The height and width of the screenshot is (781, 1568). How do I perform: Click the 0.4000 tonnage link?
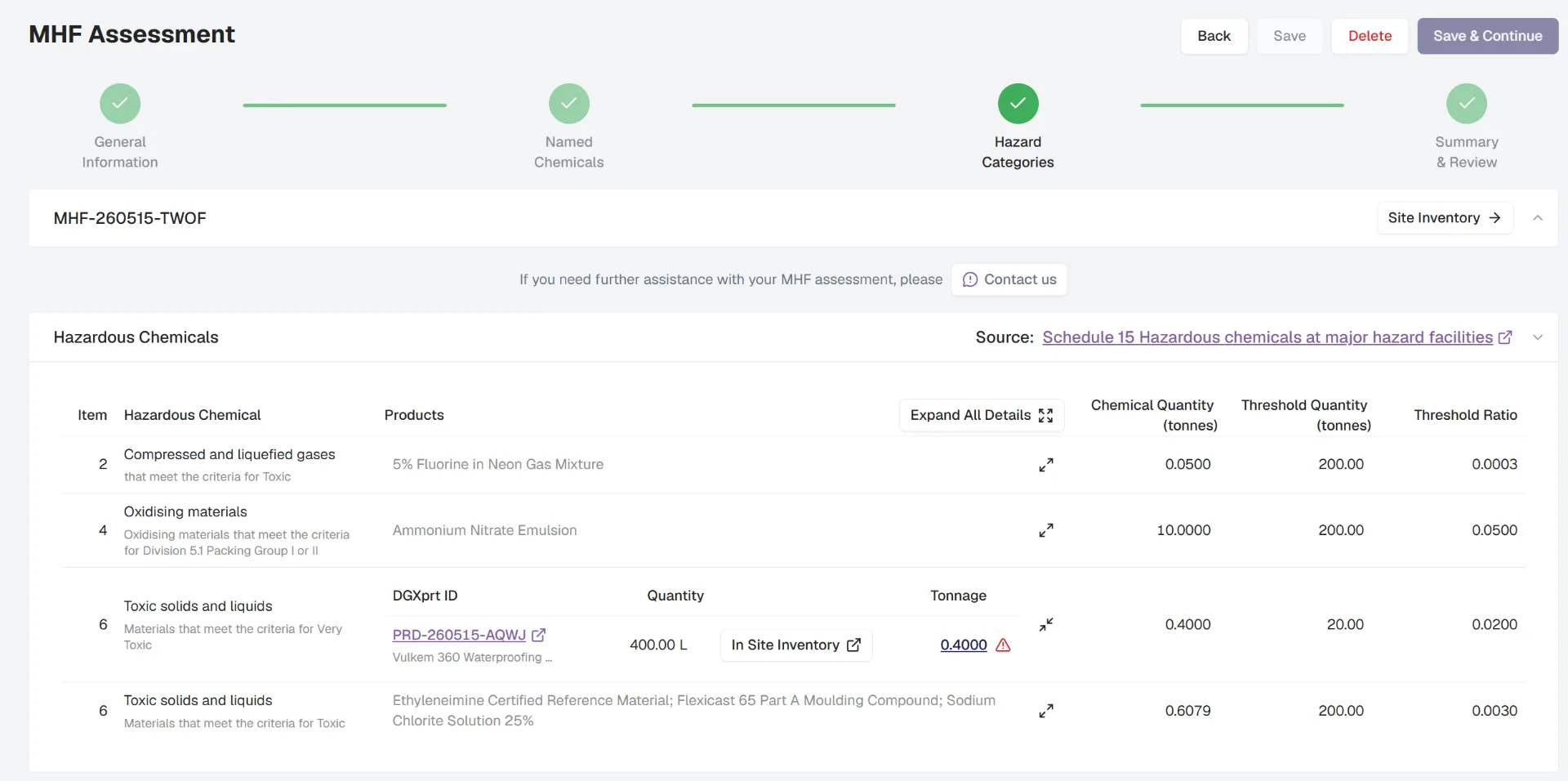point(964,645)
